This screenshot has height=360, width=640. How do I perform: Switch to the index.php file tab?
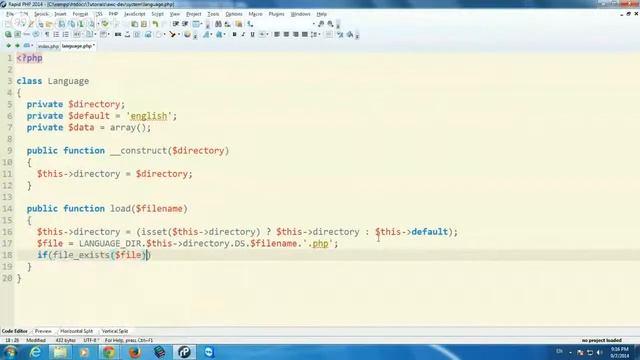coord(48,47)
